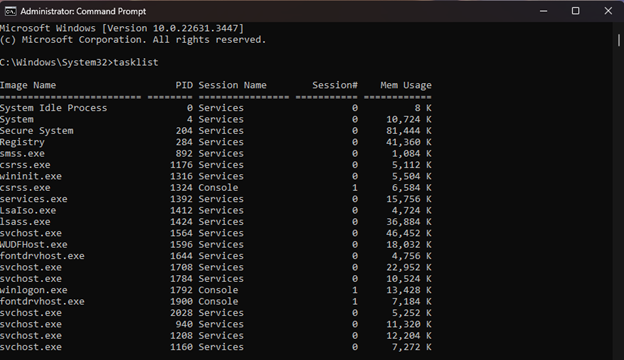Click PID 1324 of csrss.exe

(181, 188)
